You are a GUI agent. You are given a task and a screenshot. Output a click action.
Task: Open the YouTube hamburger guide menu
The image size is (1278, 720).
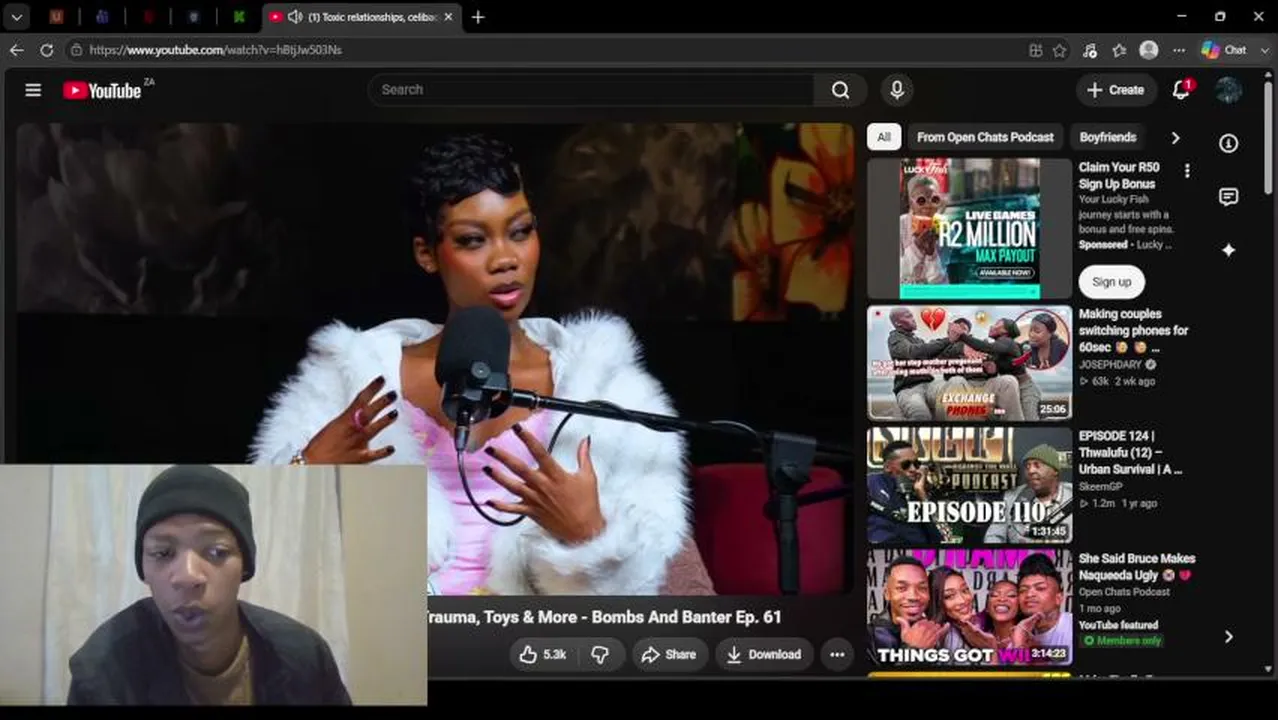[x=33, y=90]
